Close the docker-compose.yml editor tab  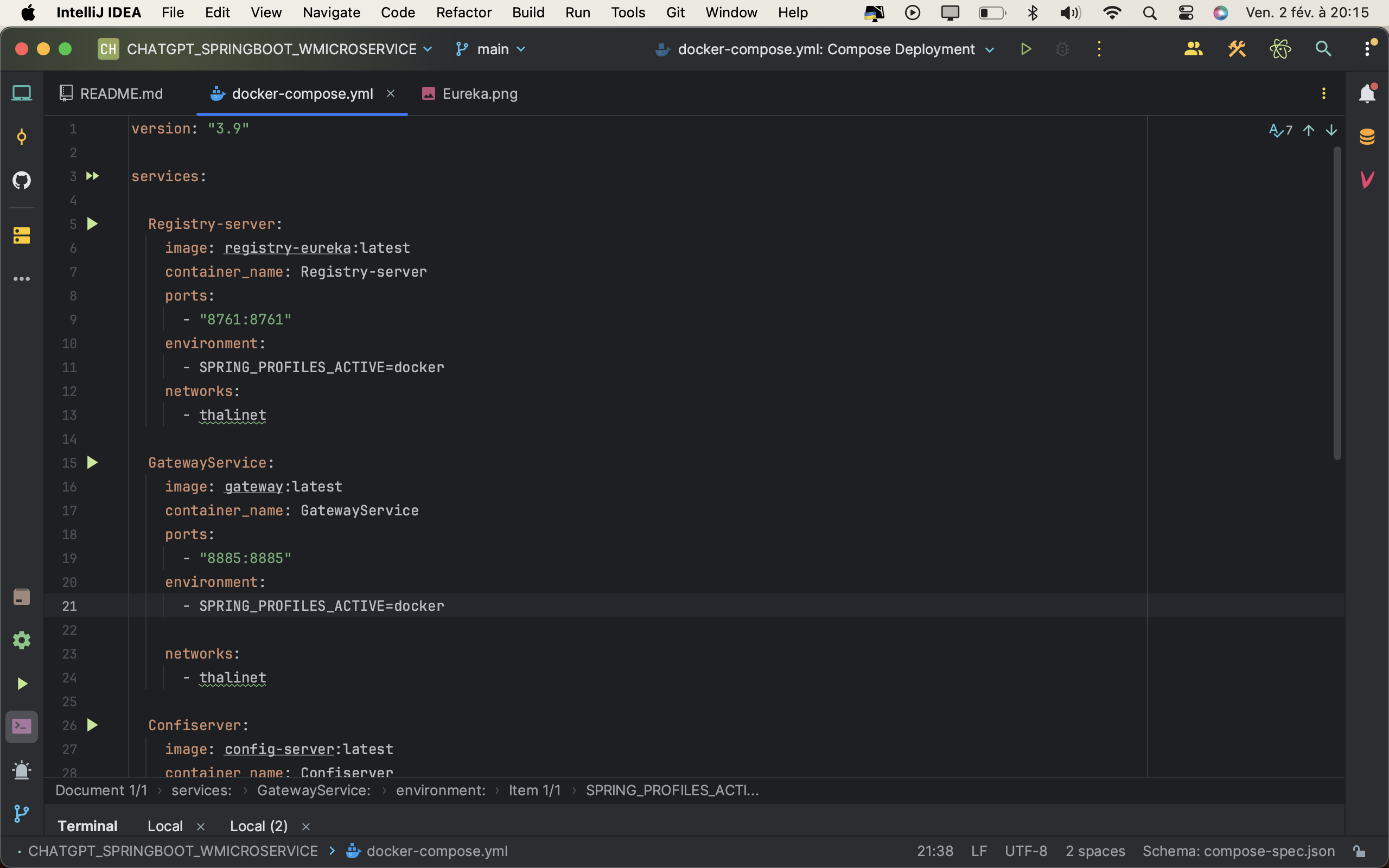[390, 93]
